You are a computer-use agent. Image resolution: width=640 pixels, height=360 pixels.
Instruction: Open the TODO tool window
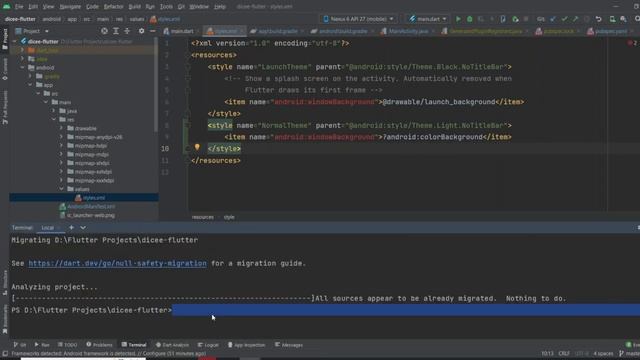pos(67,345)
